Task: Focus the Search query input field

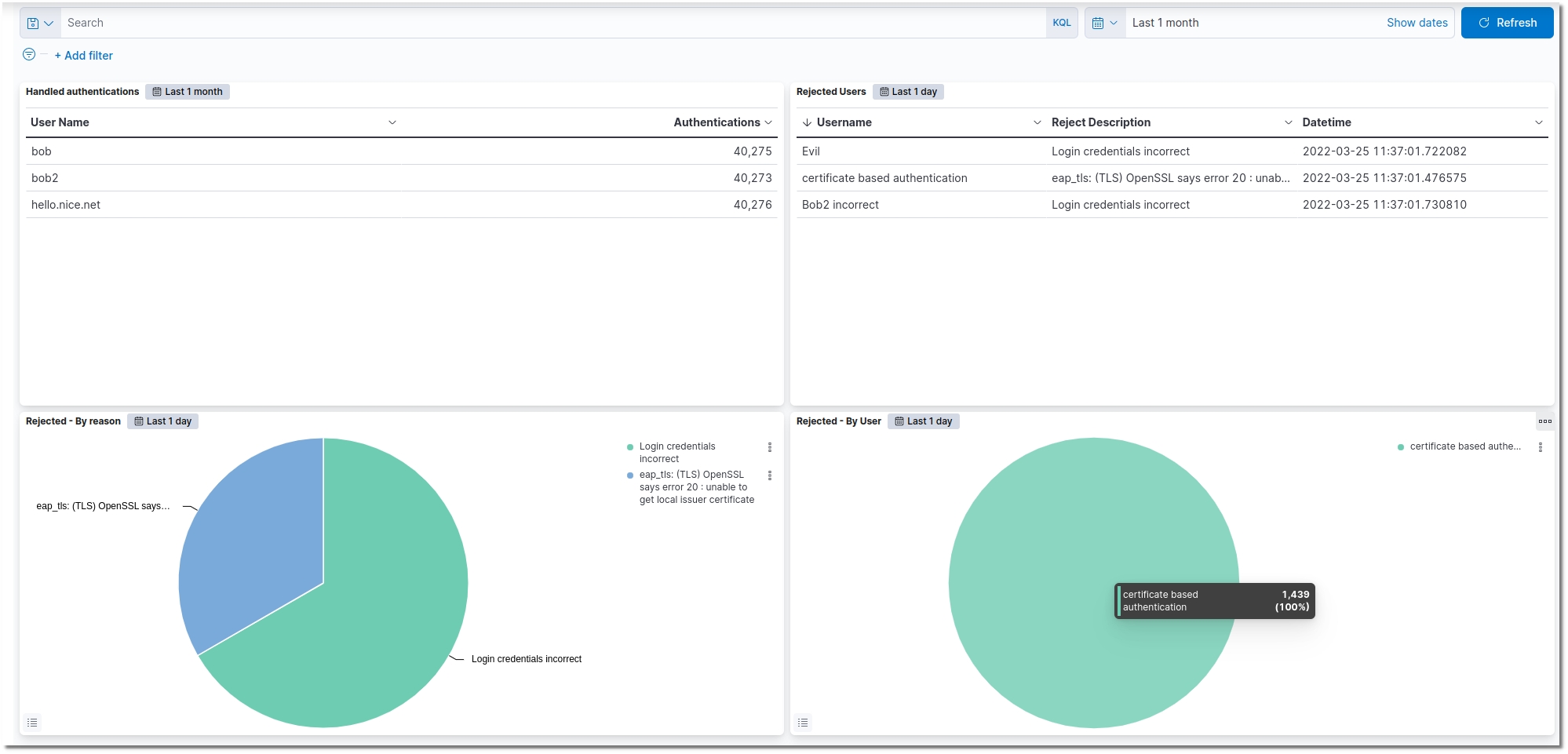Action: pyautogui.click(x=549, y=24)
